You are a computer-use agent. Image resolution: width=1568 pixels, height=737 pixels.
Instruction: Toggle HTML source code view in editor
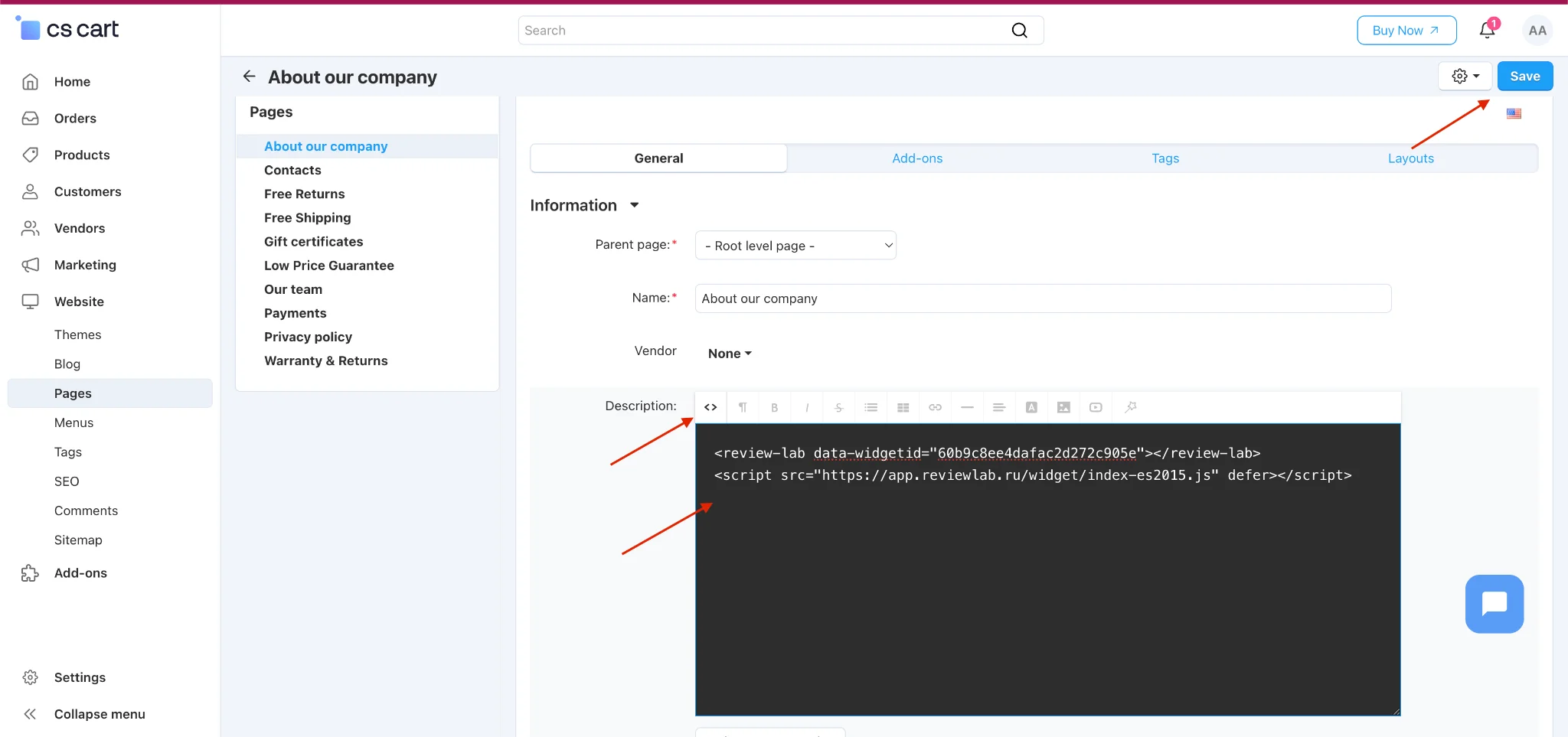coord(710,407)
